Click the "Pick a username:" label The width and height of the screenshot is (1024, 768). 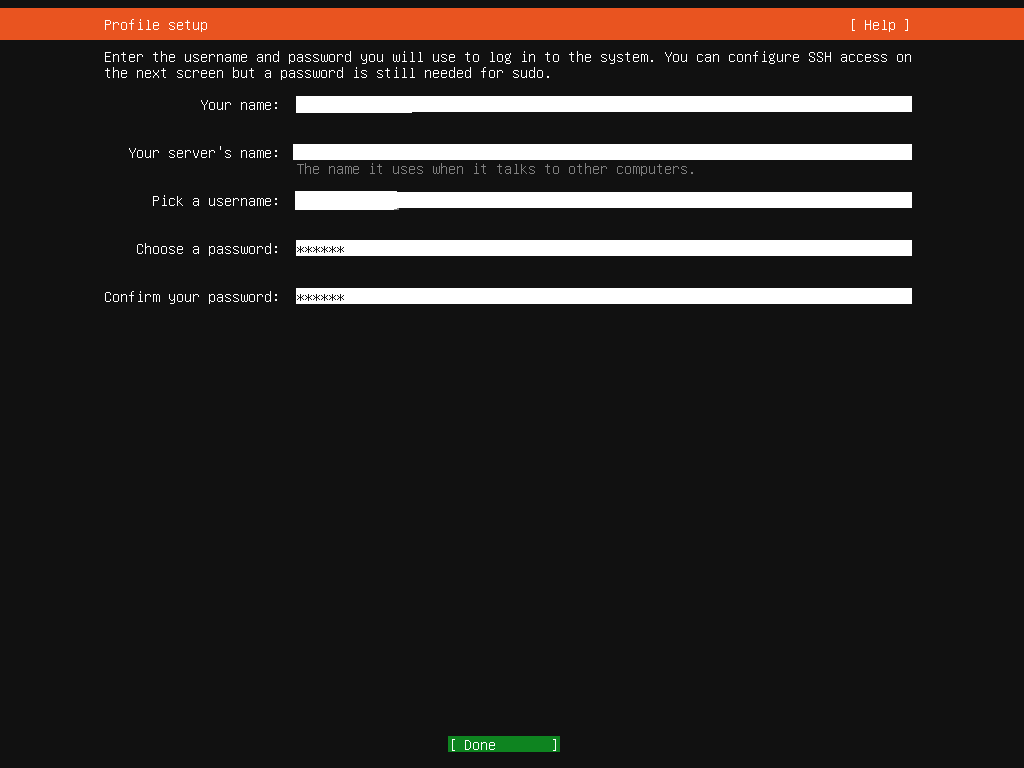click(215, 201)
